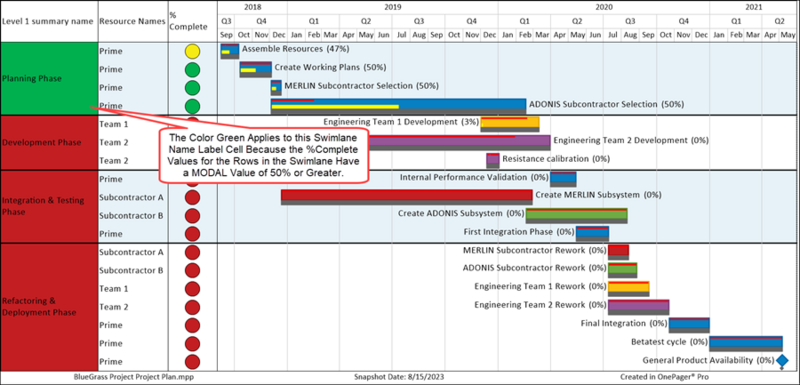Click red status circle in Create ADONIS Subsystem row
Image resolution: width=800 pixels, height=385 pixels.
coord(192,216)
